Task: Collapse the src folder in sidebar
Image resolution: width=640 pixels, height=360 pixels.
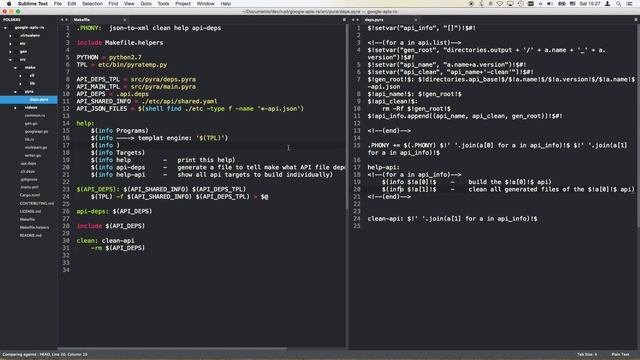Action: tap(11, 60)
